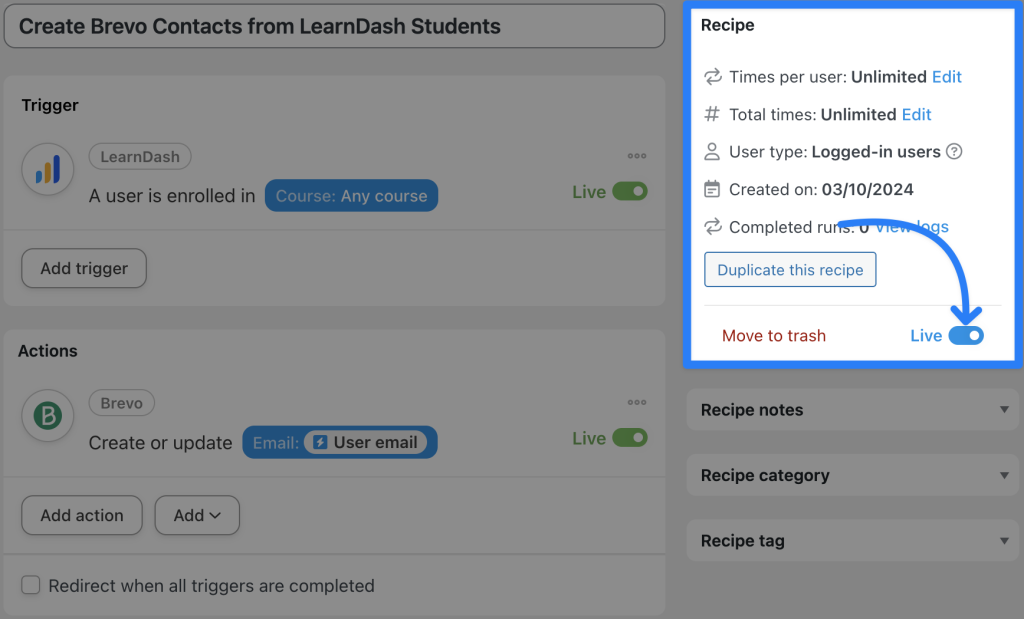Click the recipe title input field
The height and width of the screenshot is (619, 1024).
click(x=335, y=26)
